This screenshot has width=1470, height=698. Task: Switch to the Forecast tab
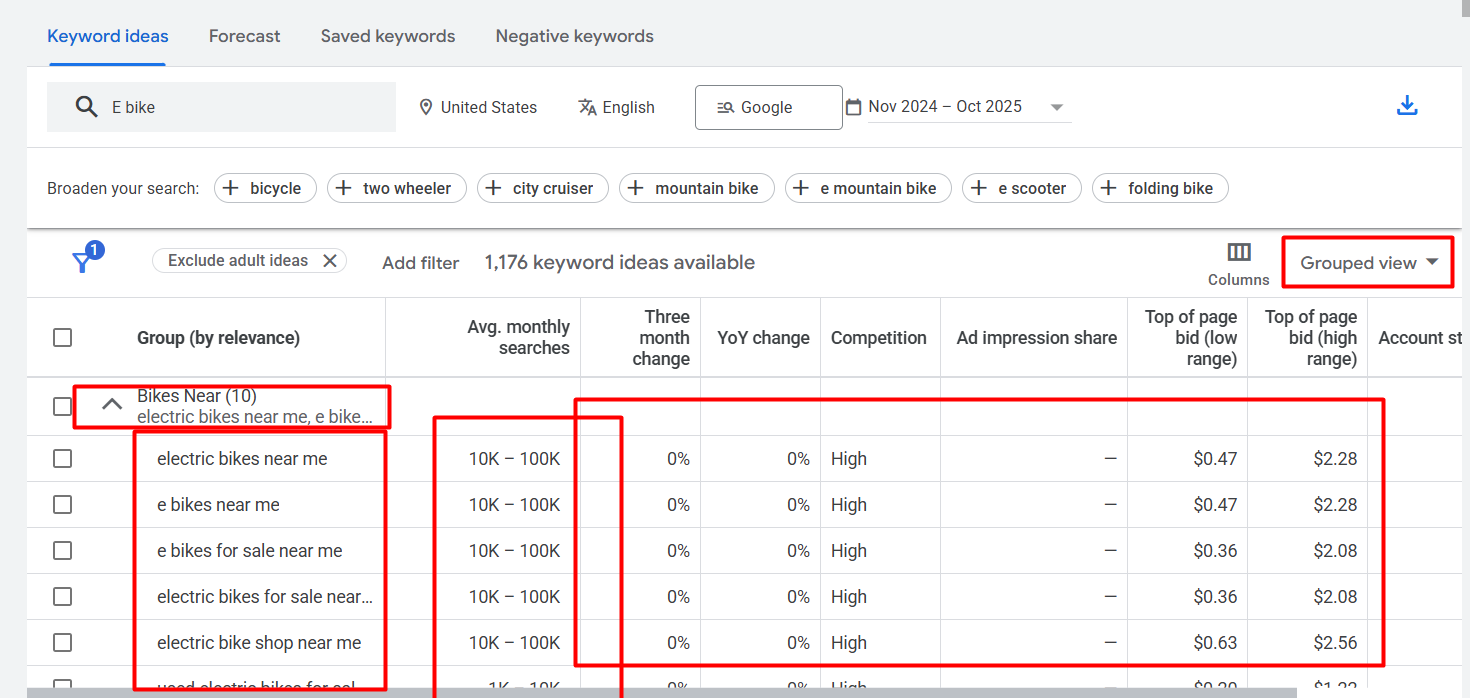[x=244, y=36]
